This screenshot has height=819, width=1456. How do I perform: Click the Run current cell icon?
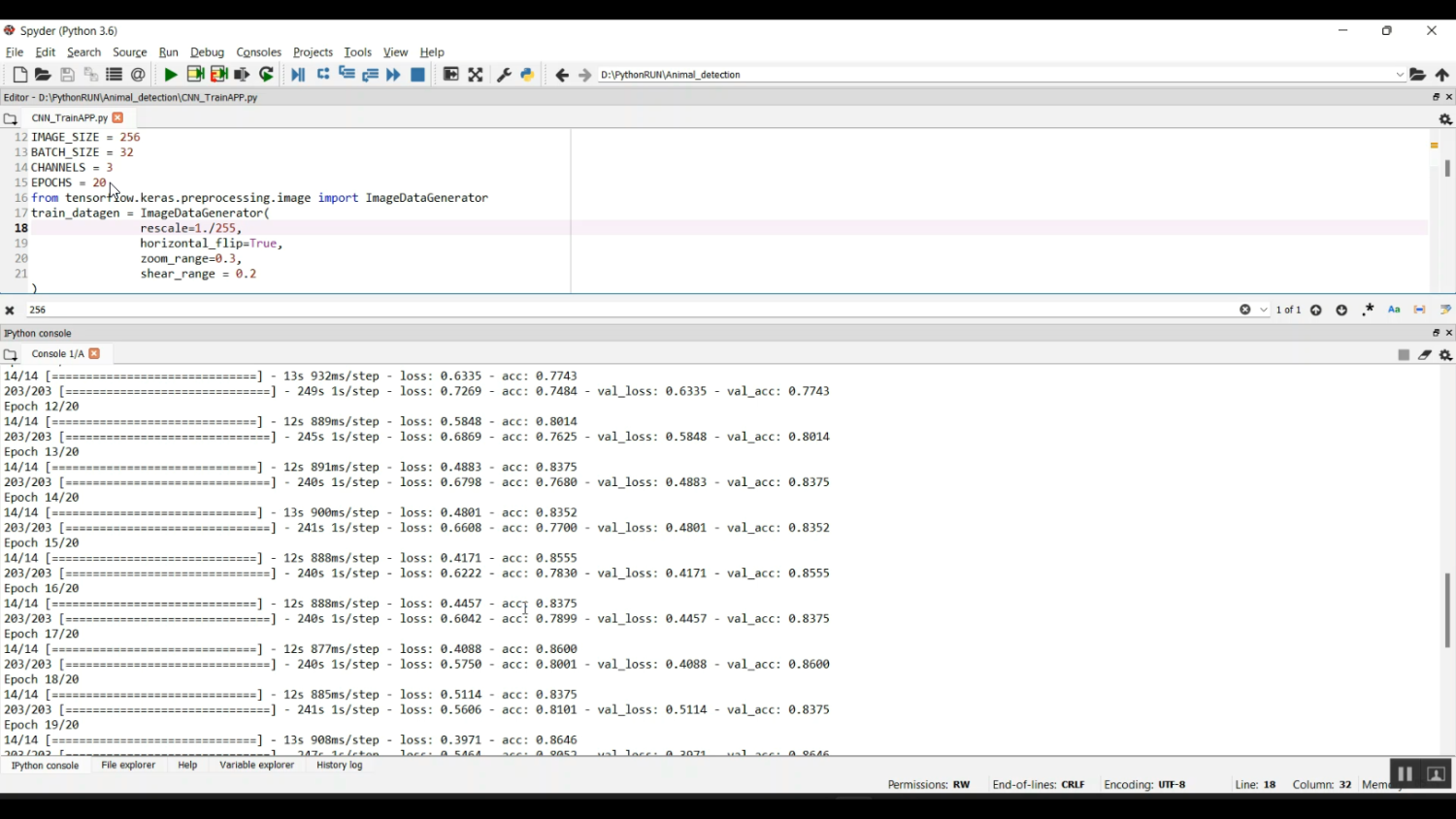[195, 75]
